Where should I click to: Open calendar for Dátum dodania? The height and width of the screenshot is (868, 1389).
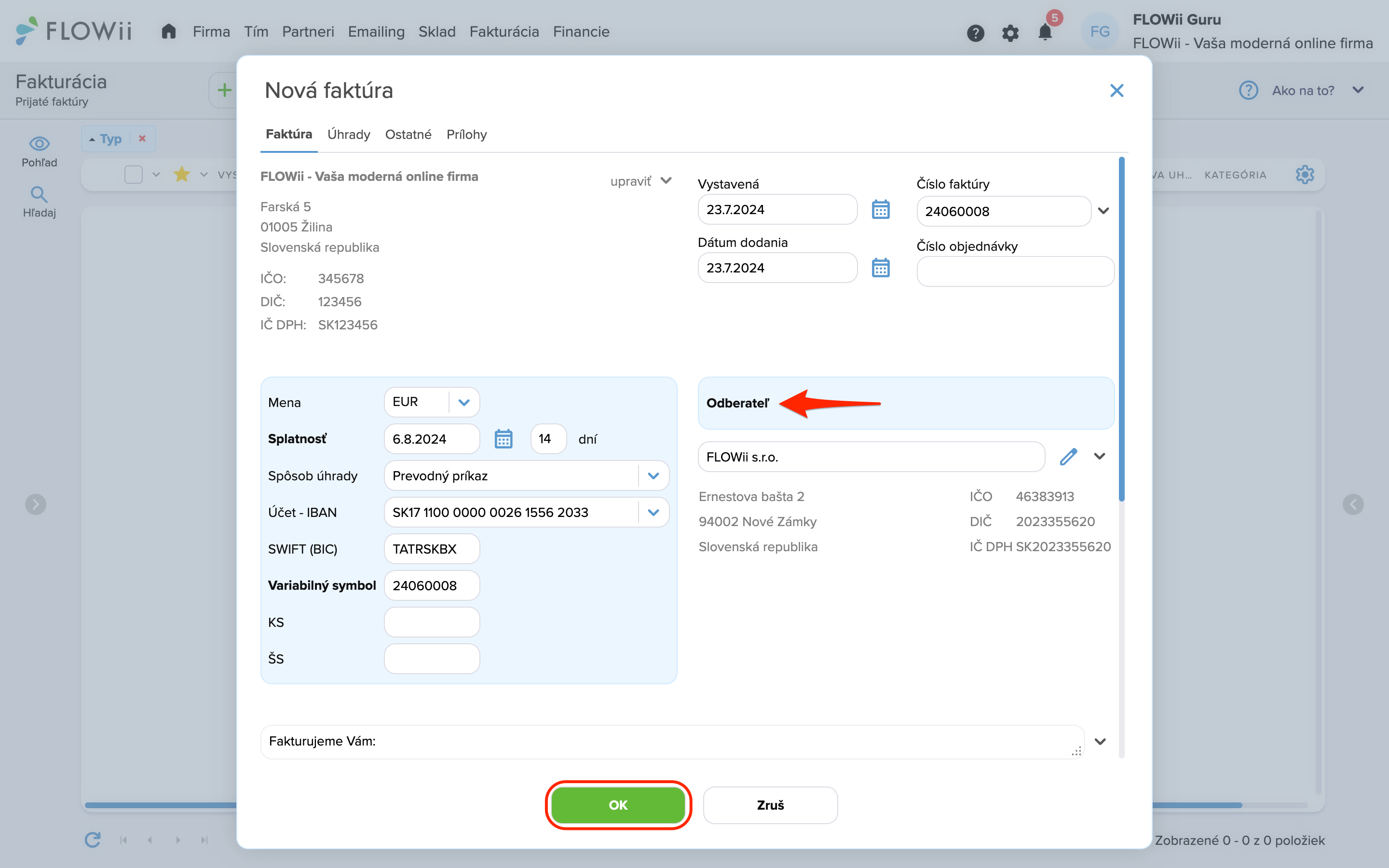[x=881, y=268]
